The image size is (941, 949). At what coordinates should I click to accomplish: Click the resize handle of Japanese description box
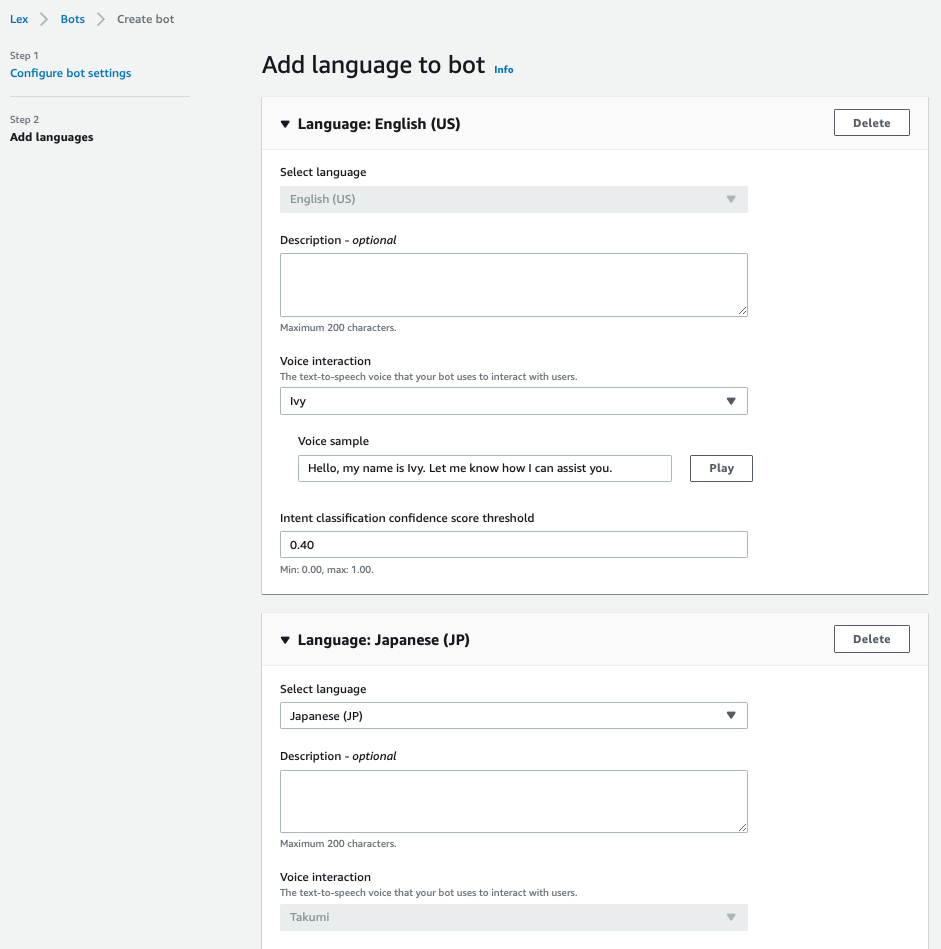pyautogui.click(x=742, y=827)
